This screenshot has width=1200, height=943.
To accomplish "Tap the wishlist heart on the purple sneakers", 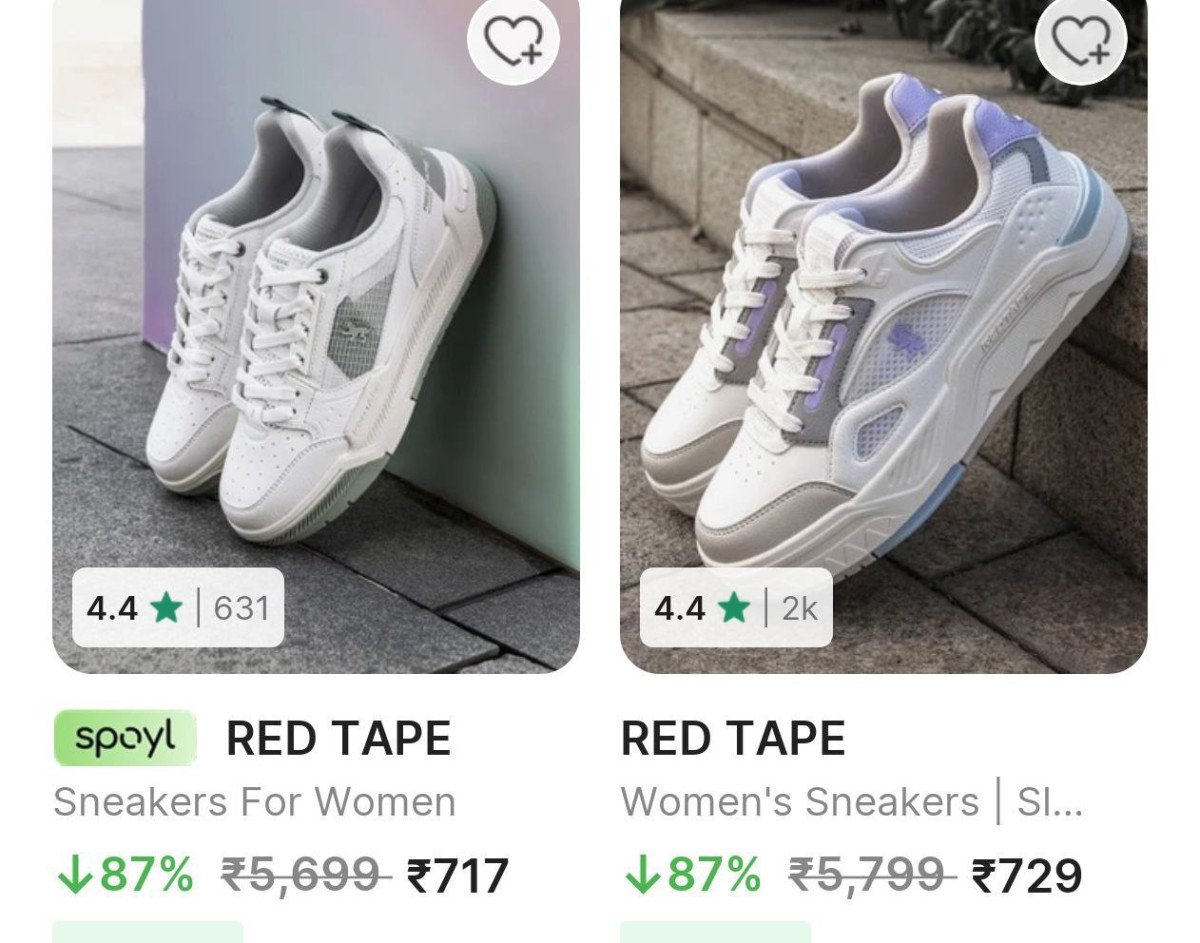I will 1081,42.
